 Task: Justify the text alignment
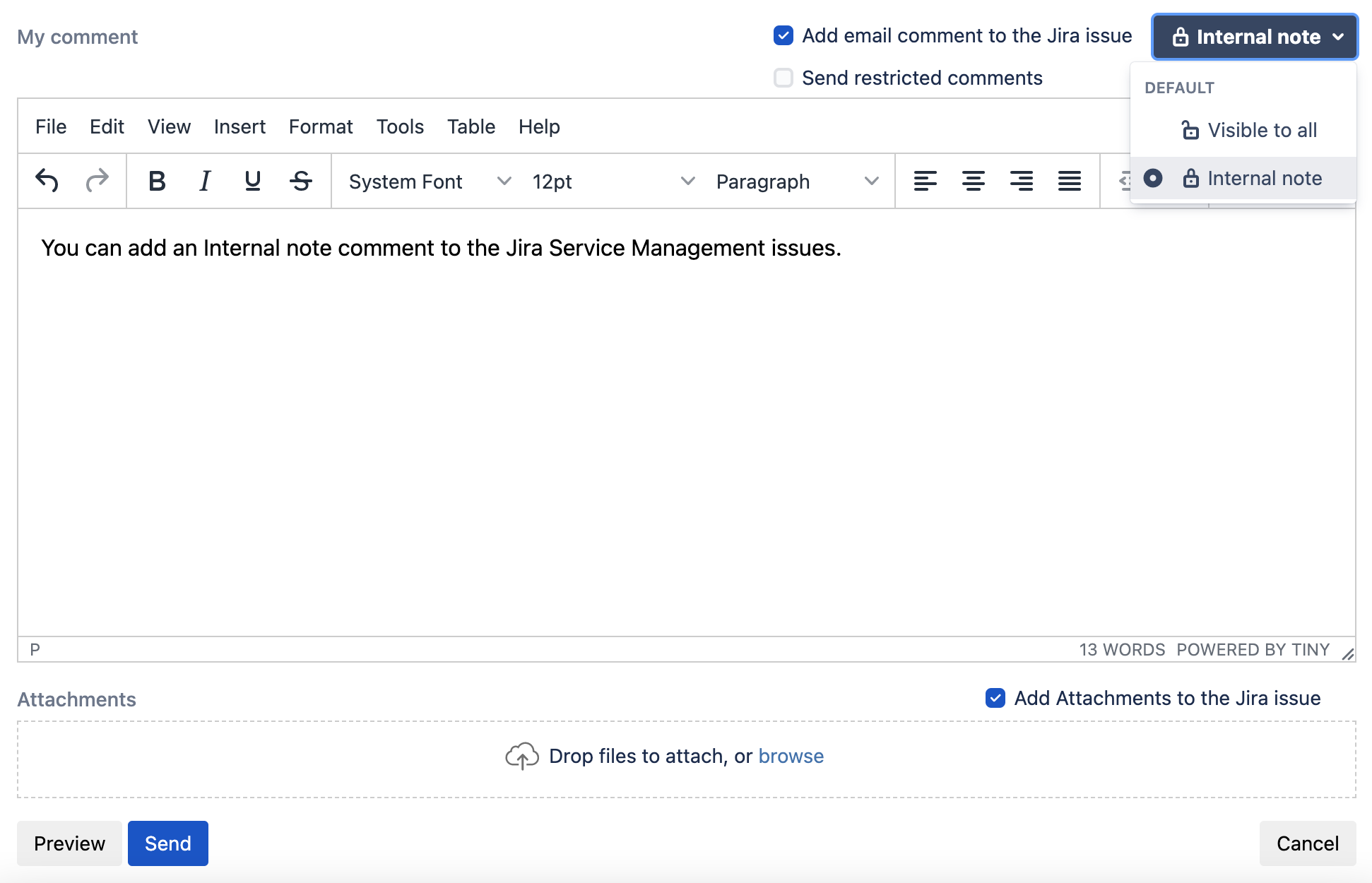click(x=1069, y=181)
